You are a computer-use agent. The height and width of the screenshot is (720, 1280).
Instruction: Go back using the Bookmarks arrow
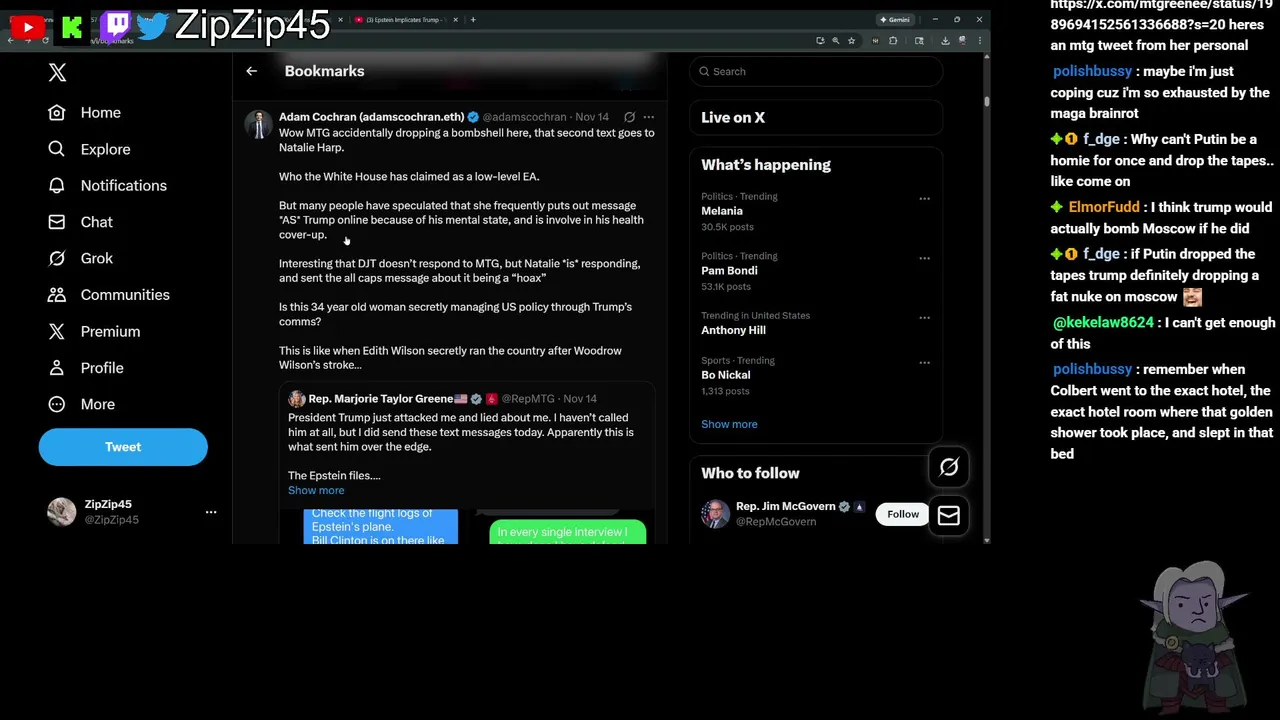coord(251,71)
